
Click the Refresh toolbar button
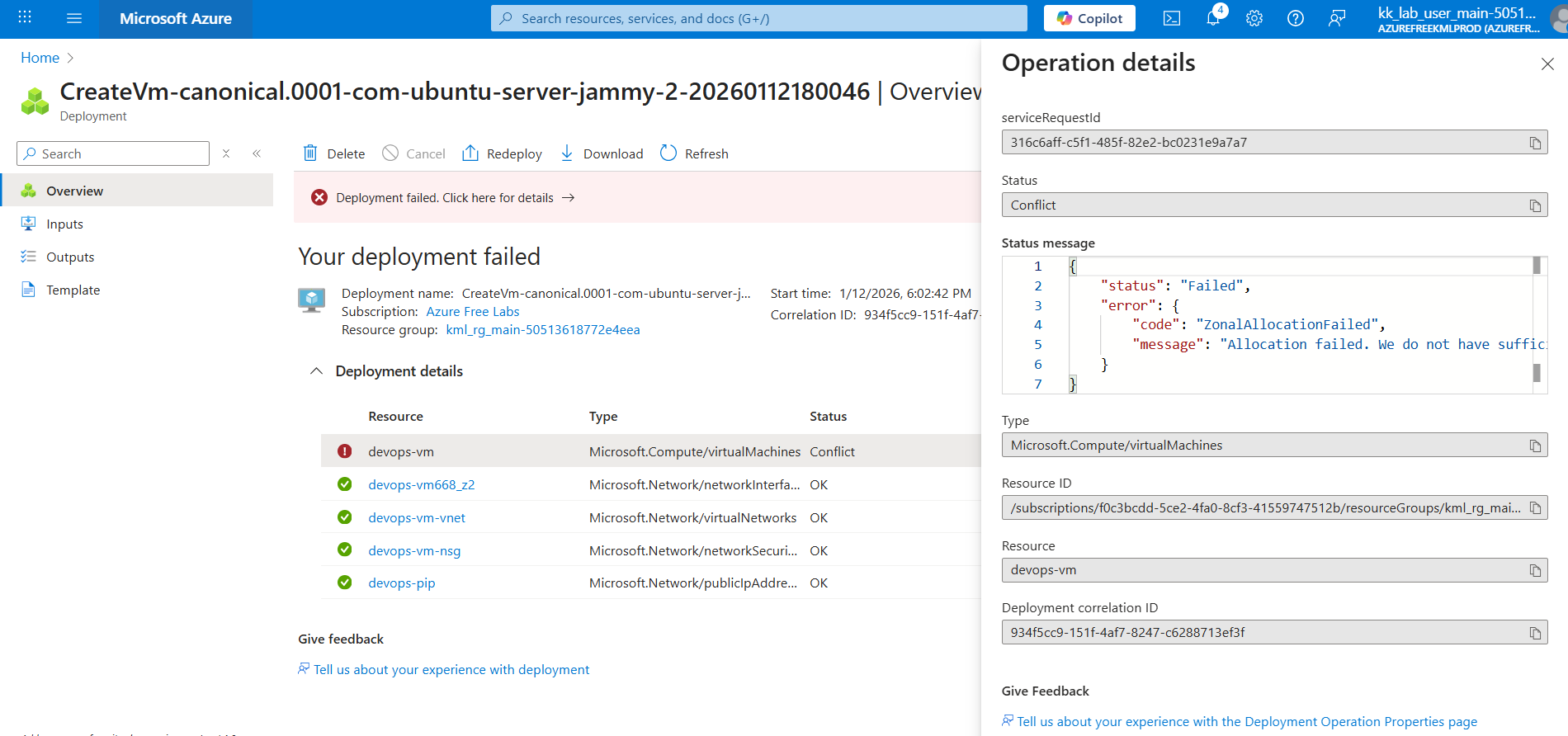coord(695,153)
